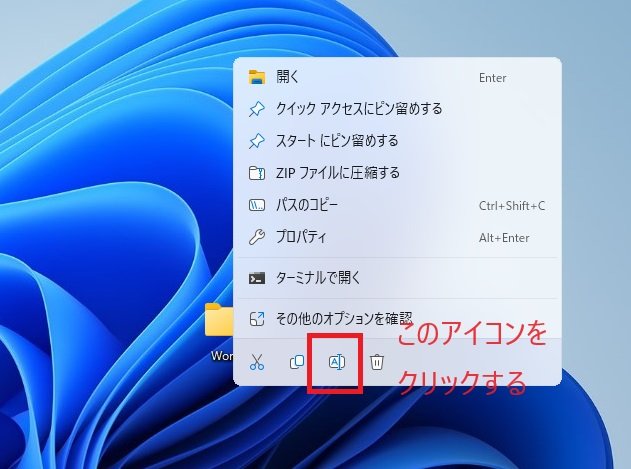631x469 pixels.
Task: Select ZIP ファイルに圧縮する
Action: pyautogui.click(x=397, y=173)
